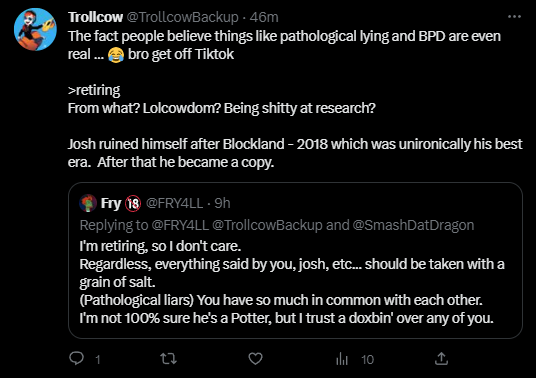
Task: Like the tweet with heart icon
Action: pyautogui.click(x=255, y=359)
